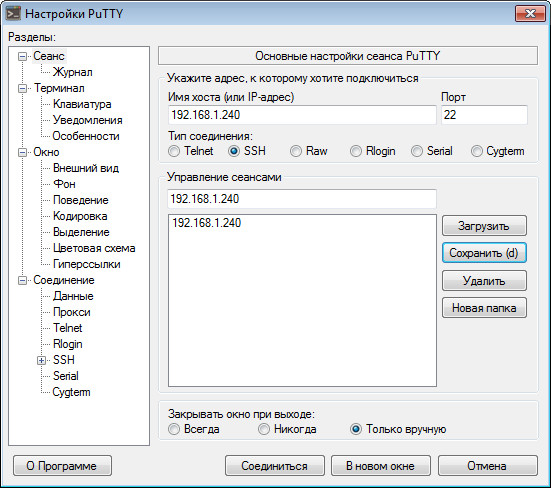Focus the host name input field
551x488 pixels.
coord(302,115)
